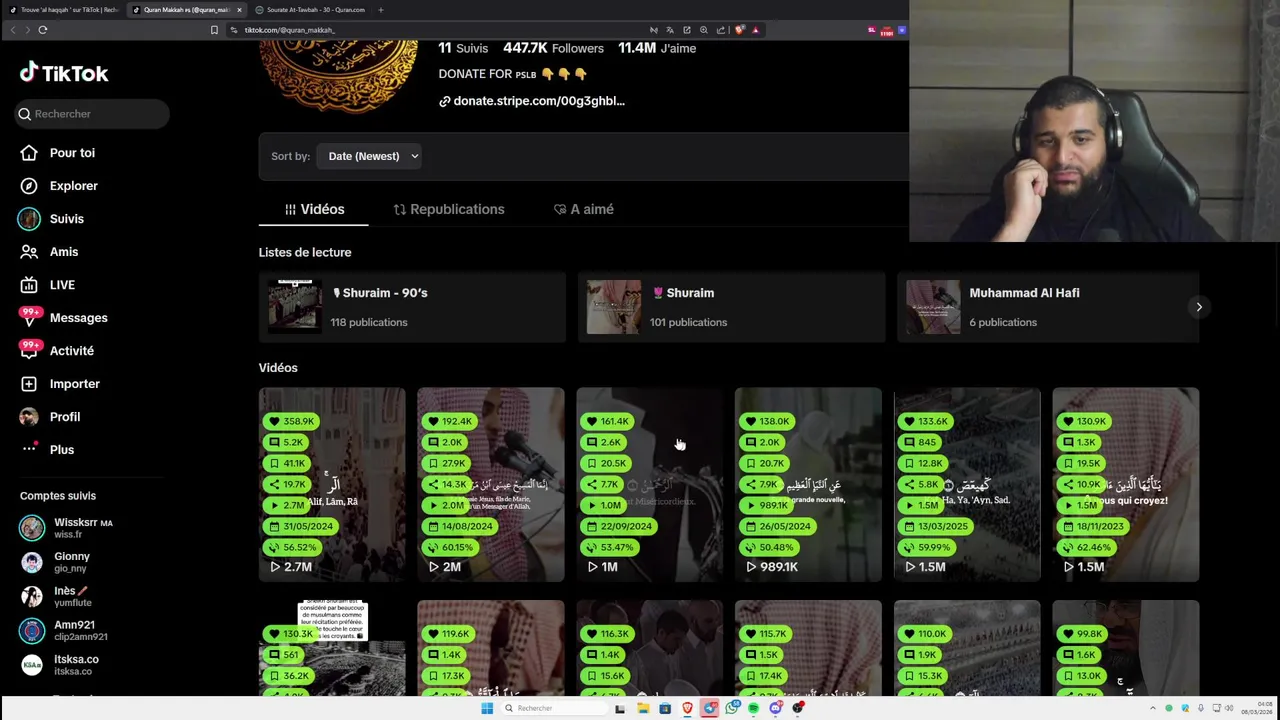Screen dimensions: 1280x720
Task: Open the video with 119.6K likes
Action: (x=491, y=648)
